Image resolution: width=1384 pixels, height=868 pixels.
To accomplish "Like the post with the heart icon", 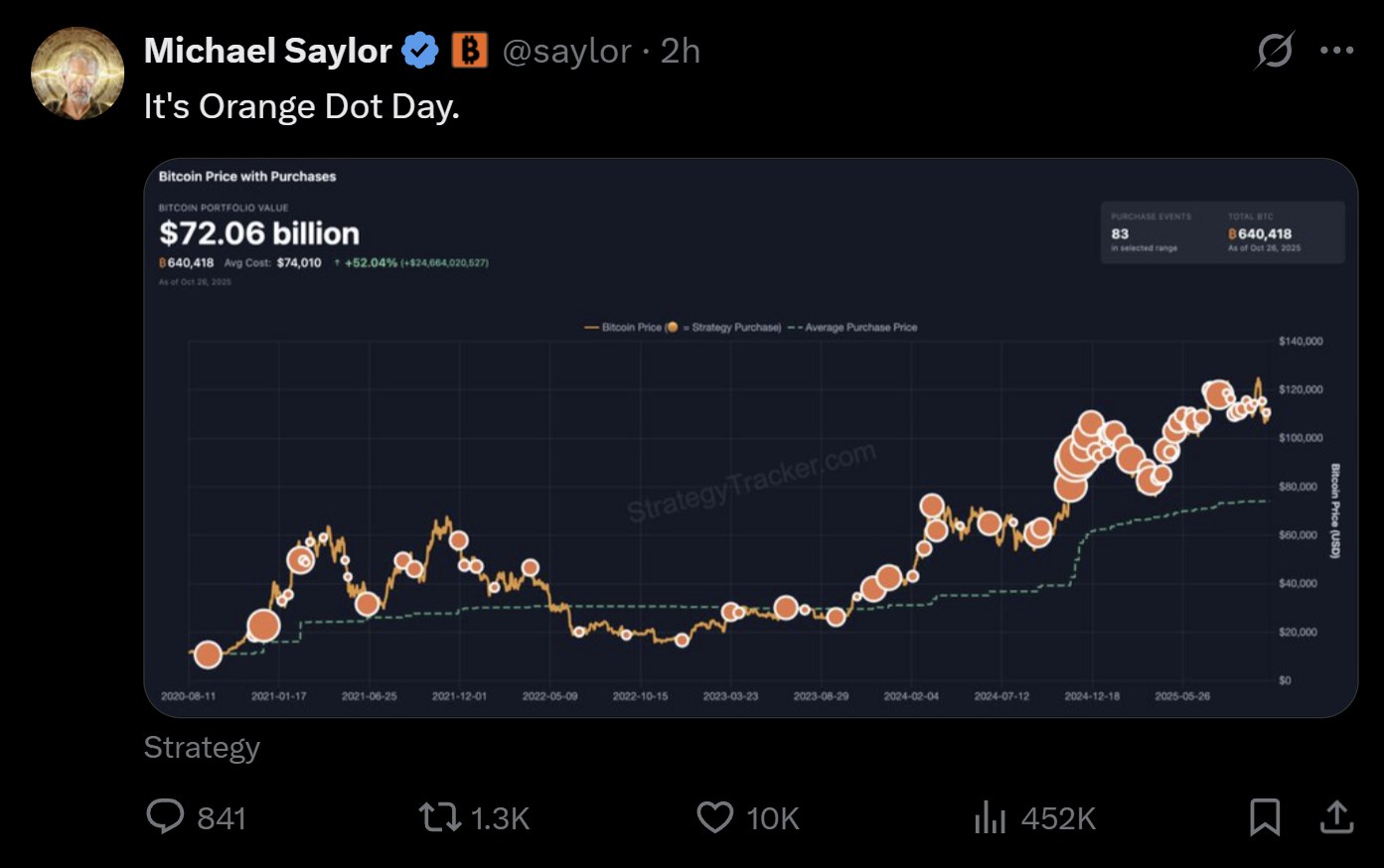I will (714, 817).
